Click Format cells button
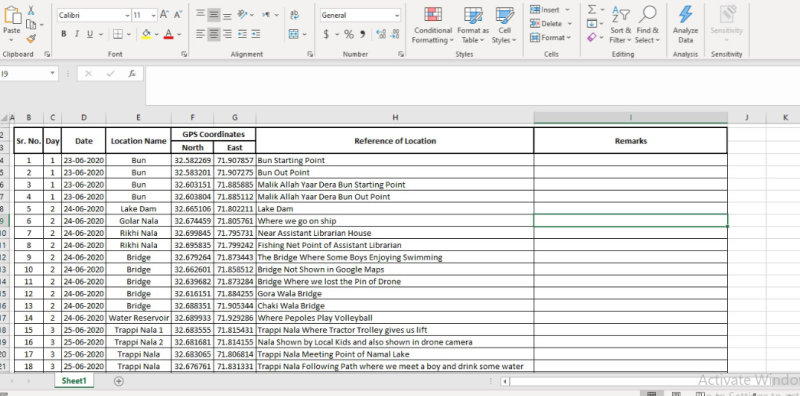The image size is (800, 396). click(x=551, y=37)
